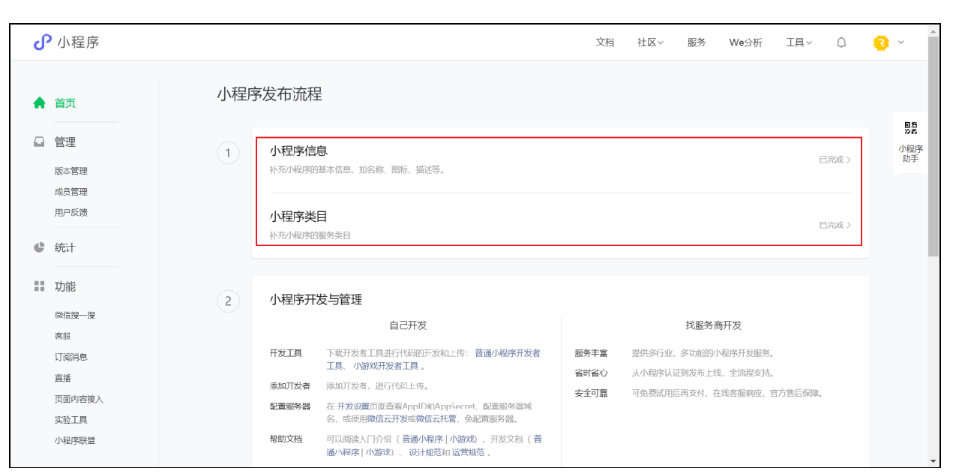This screenshot has width=970, height=472.
Task: Expand the 工具 dropdown menu
Action: [799, 43]
